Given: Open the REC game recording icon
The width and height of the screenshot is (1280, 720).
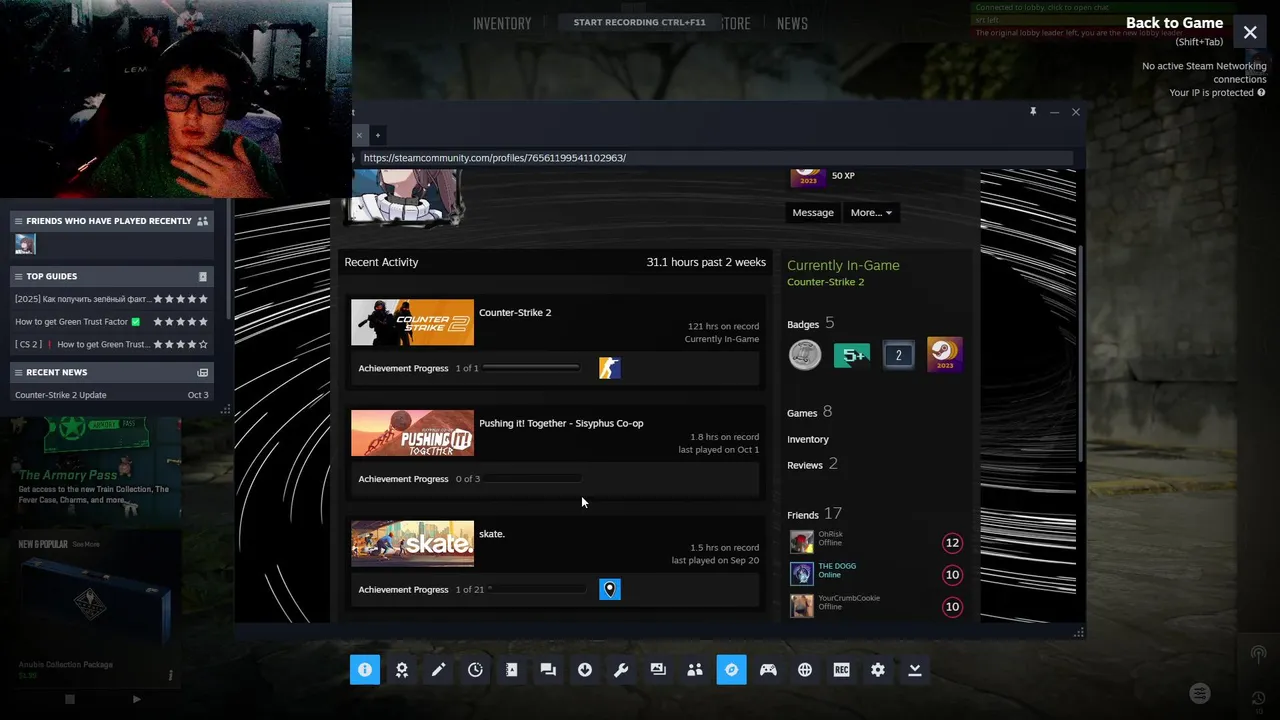Looking at the screenshot, I should coord(841,670).
